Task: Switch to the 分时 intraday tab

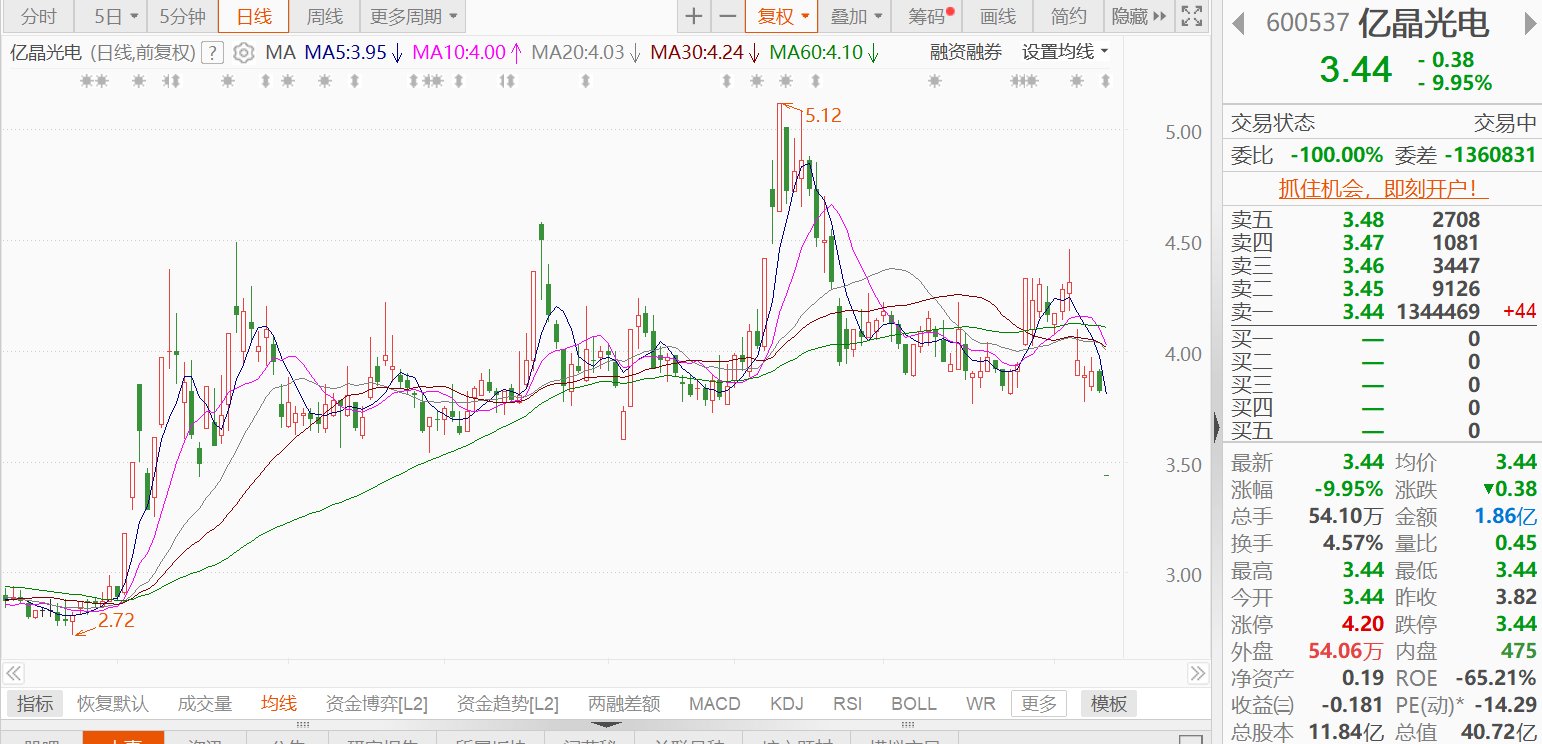Action: [x=38, y=16]
